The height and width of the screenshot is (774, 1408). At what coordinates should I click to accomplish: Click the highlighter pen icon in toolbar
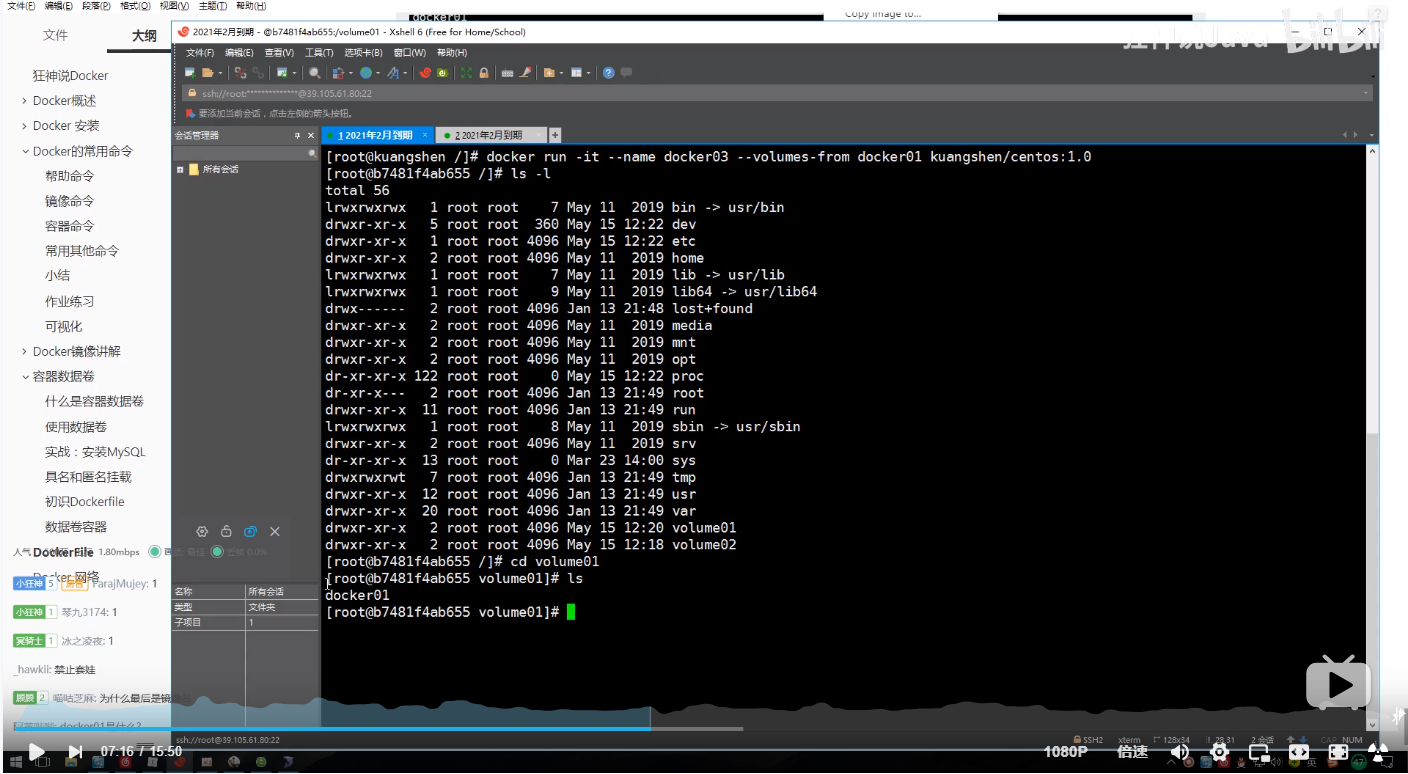525,73
